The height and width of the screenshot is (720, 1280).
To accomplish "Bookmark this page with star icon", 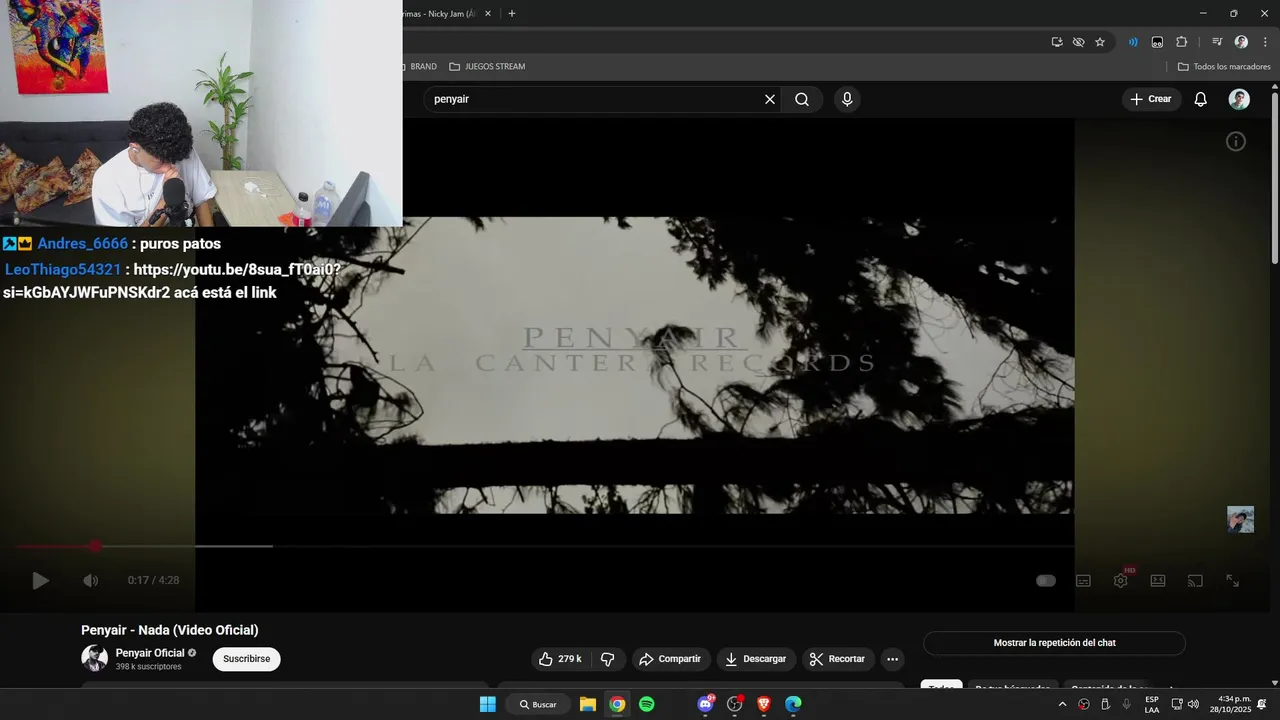I will [1100, 42].
